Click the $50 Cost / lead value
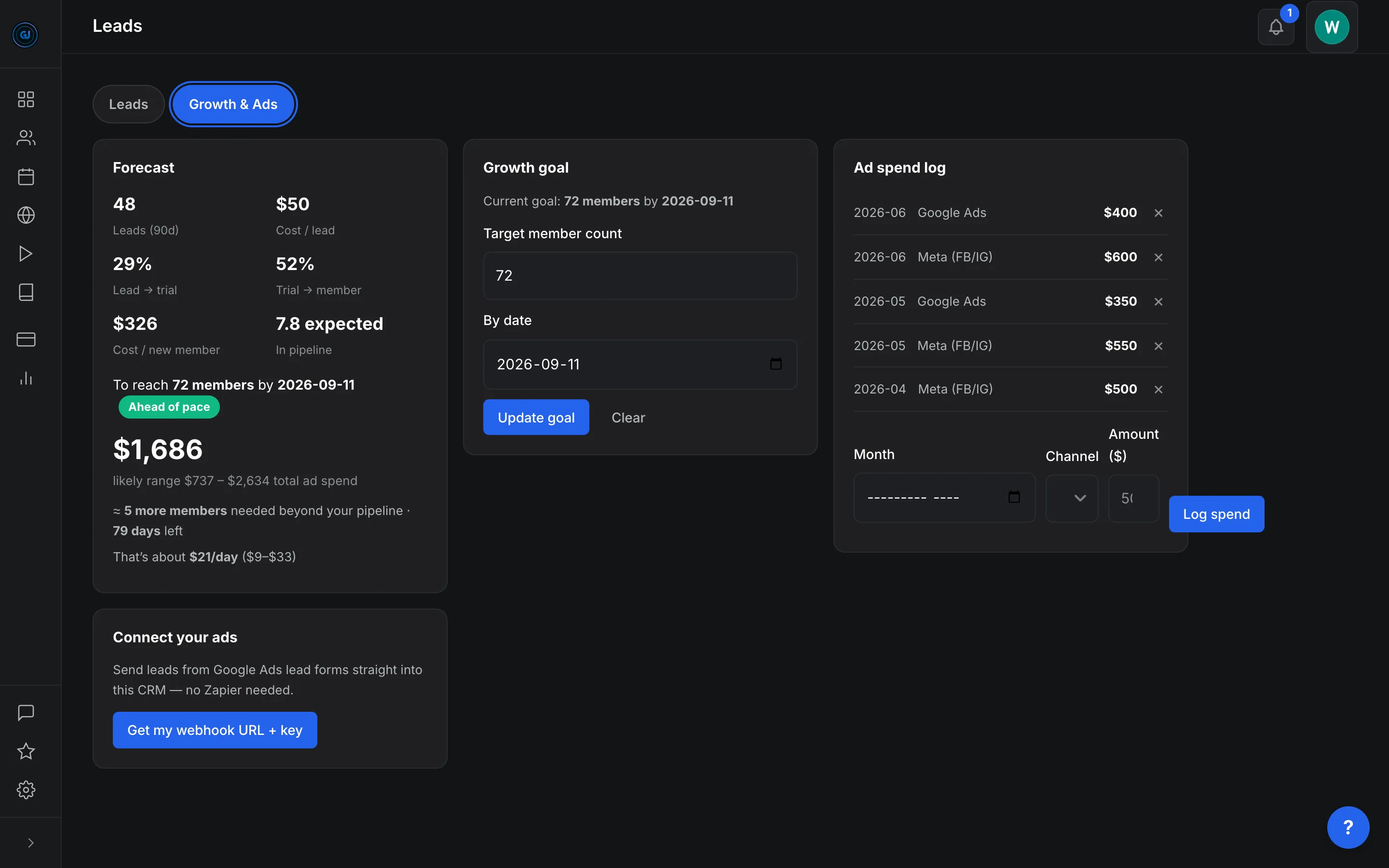This screenshot has height=868, width=1389. pyautogui.click(x=292, y=204)
